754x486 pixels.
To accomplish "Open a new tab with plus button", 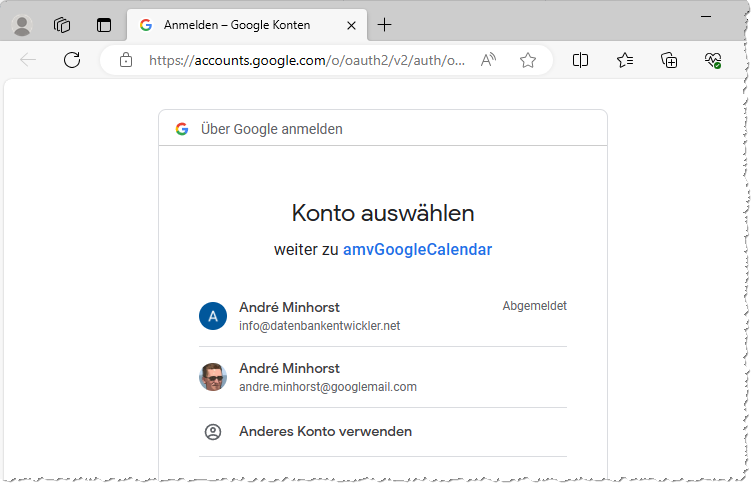I will pyautogui.click(x=385, y=25).
